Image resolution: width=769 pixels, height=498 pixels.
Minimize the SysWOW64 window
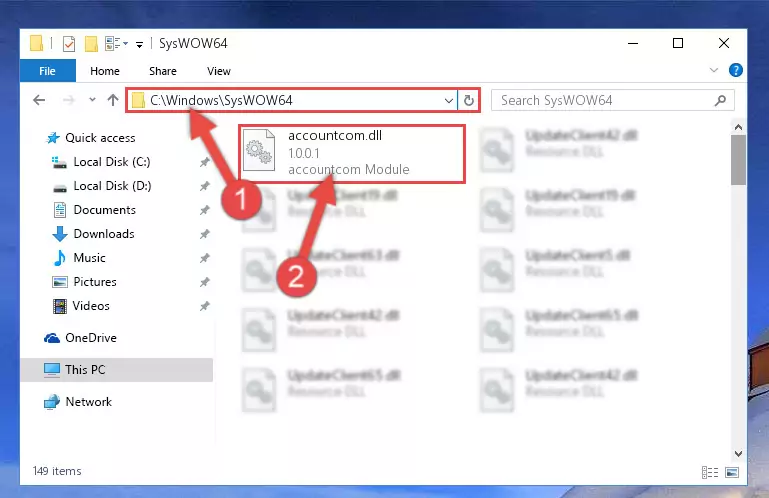coord(633,43)
